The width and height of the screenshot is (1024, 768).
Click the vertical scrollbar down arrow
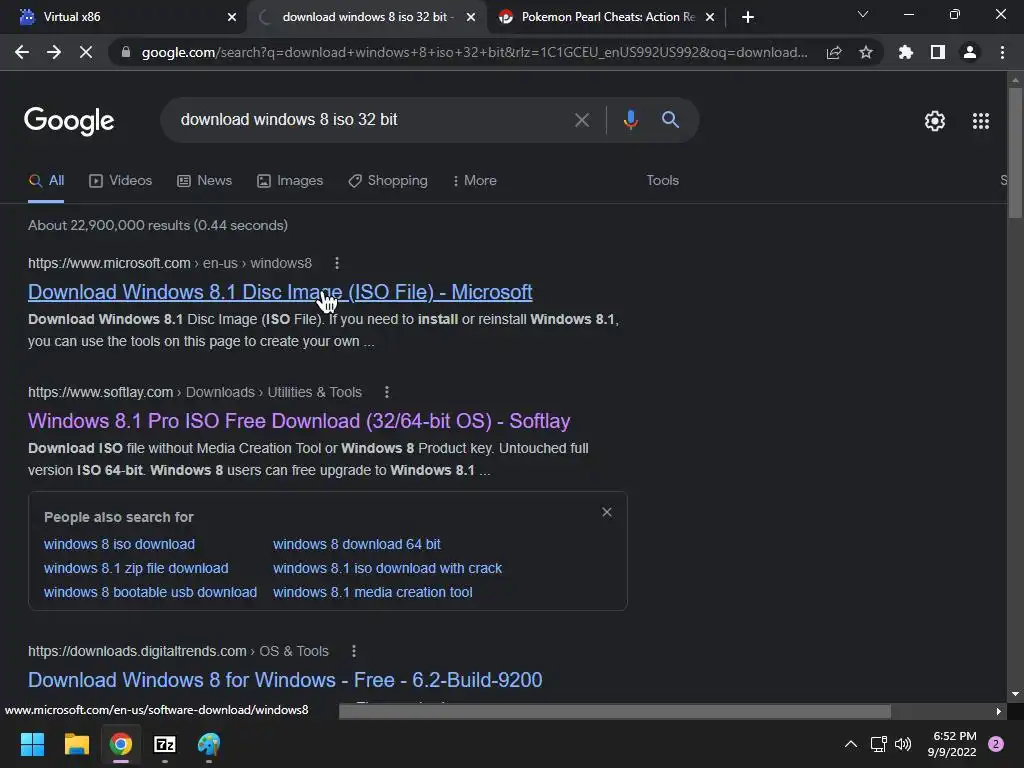[x=1015, y=694]
